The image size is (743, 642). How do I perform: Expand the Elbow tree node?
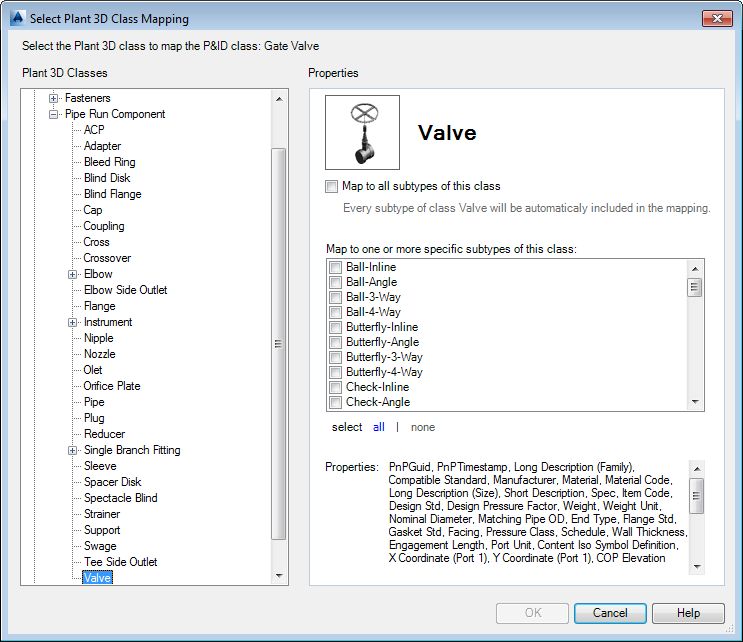(x=72, y=274)
